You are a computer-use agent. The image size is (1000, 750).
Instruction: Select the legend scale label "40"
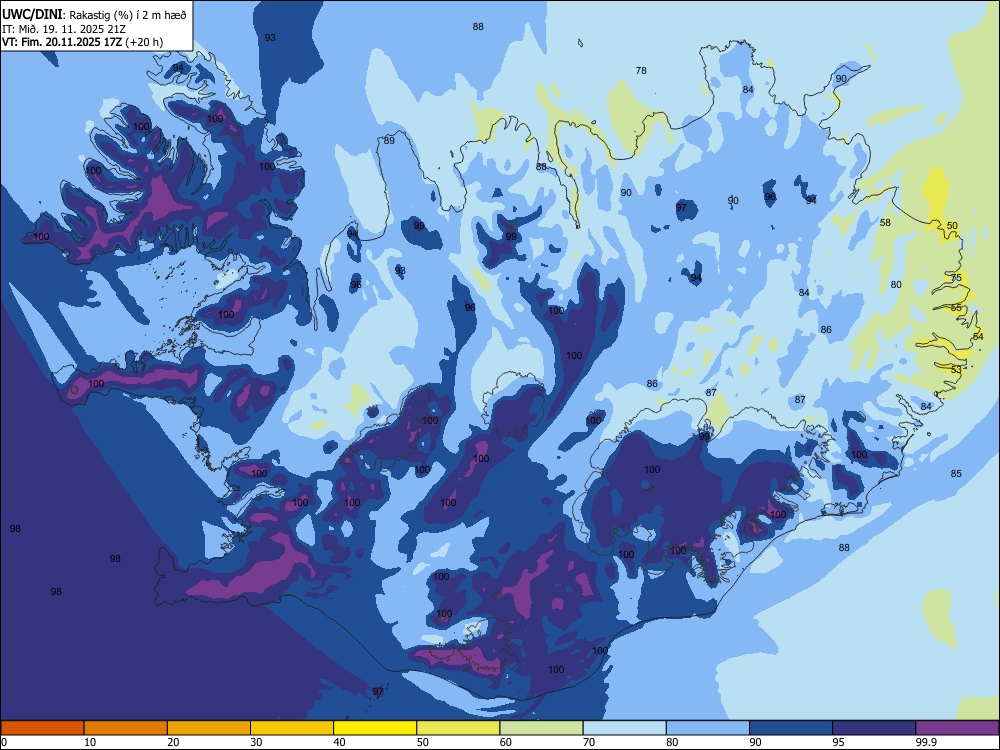pos(339,742)
